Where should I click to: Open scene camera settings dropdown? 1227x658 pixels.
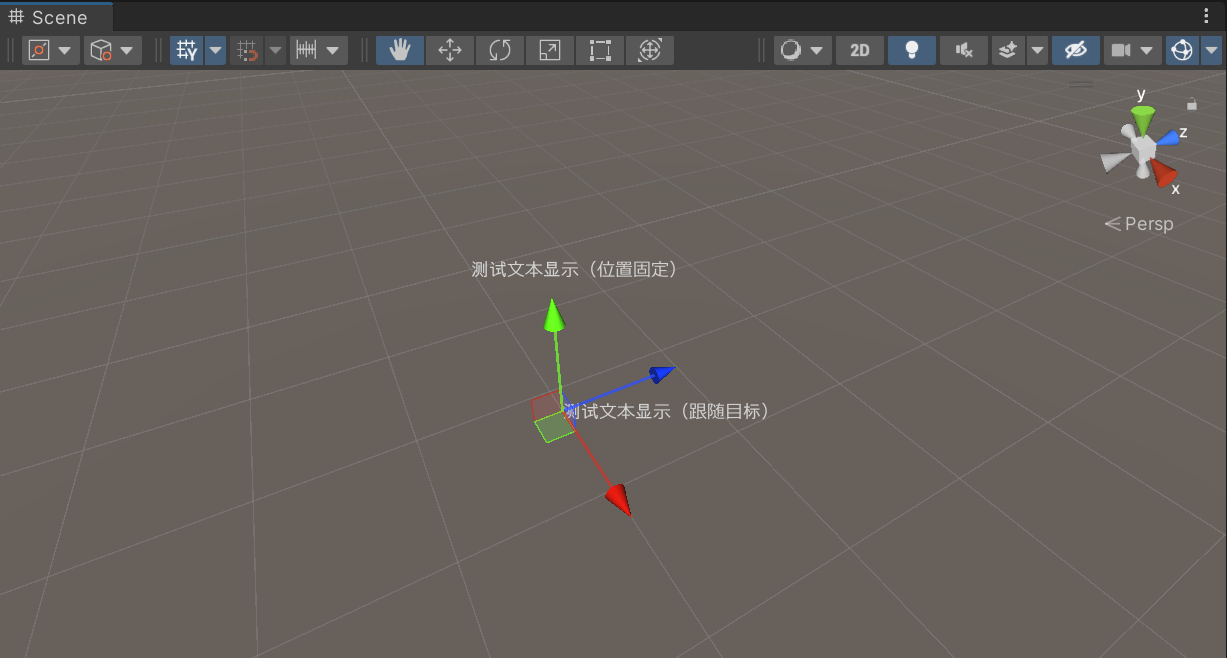pyautogui.click(x=1133, y=50)
